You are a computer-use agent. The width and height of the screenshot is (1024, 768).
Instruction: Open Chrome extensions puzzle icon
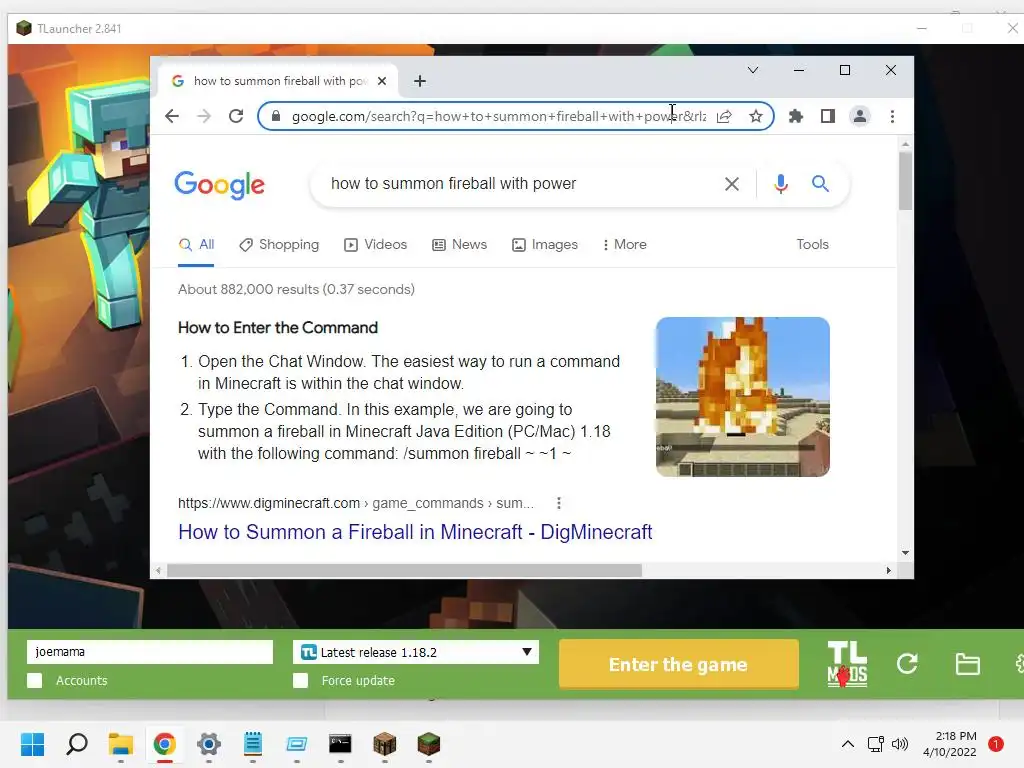click(x=795, y=116)
